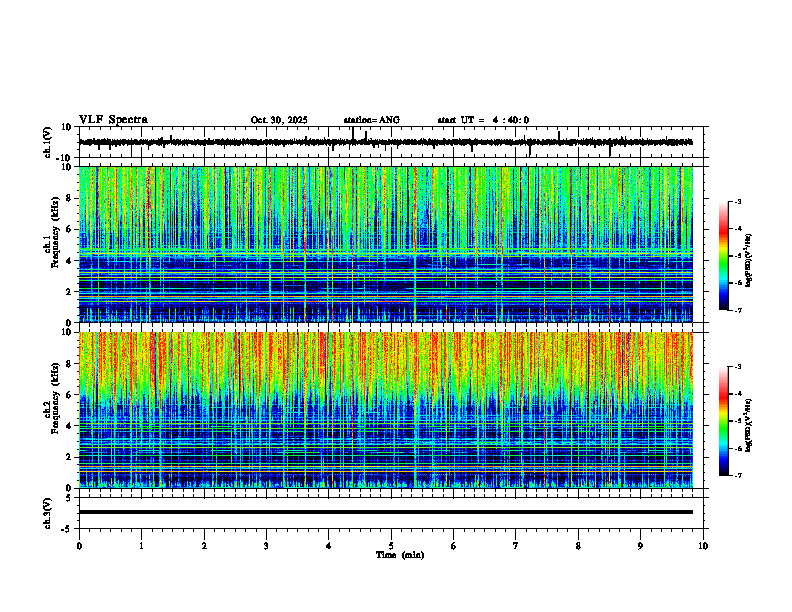Click the "VLF Spectra" title text
Viewport: 792px width, 612px height.
[x=113, y=120]
